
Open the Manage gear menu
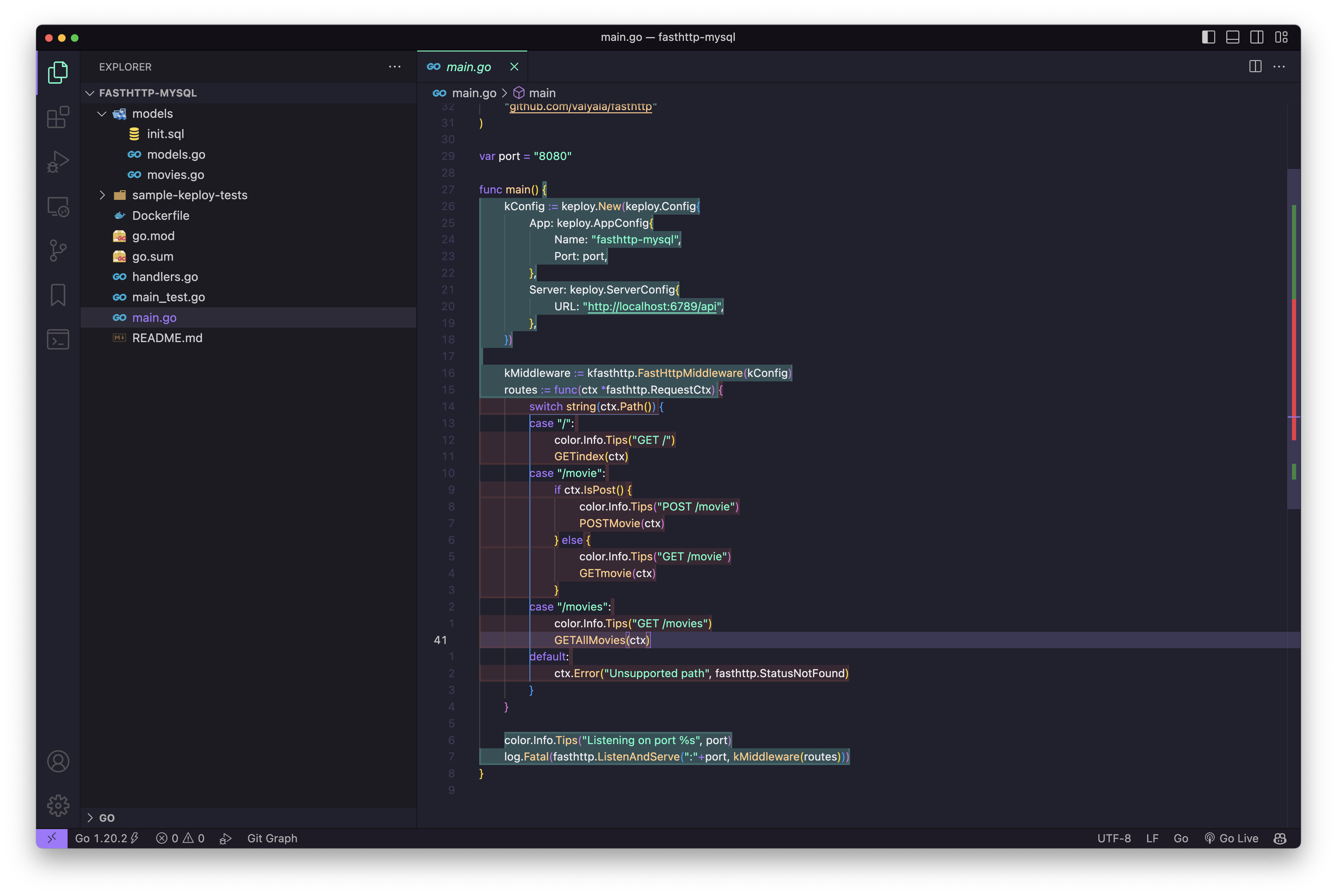(x=58, y=806)
